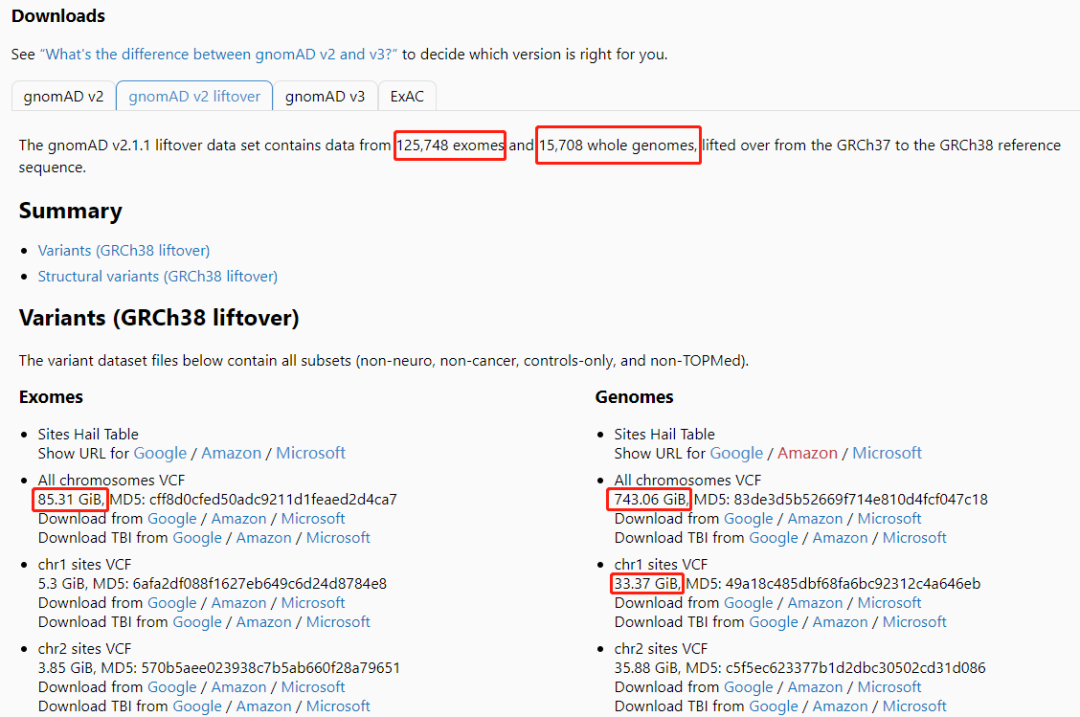The width and height of the screenshot is (1080, 717).
Task: Jump to Structural variants (GRCh38 liftover) link
Action: coord(158,276)
